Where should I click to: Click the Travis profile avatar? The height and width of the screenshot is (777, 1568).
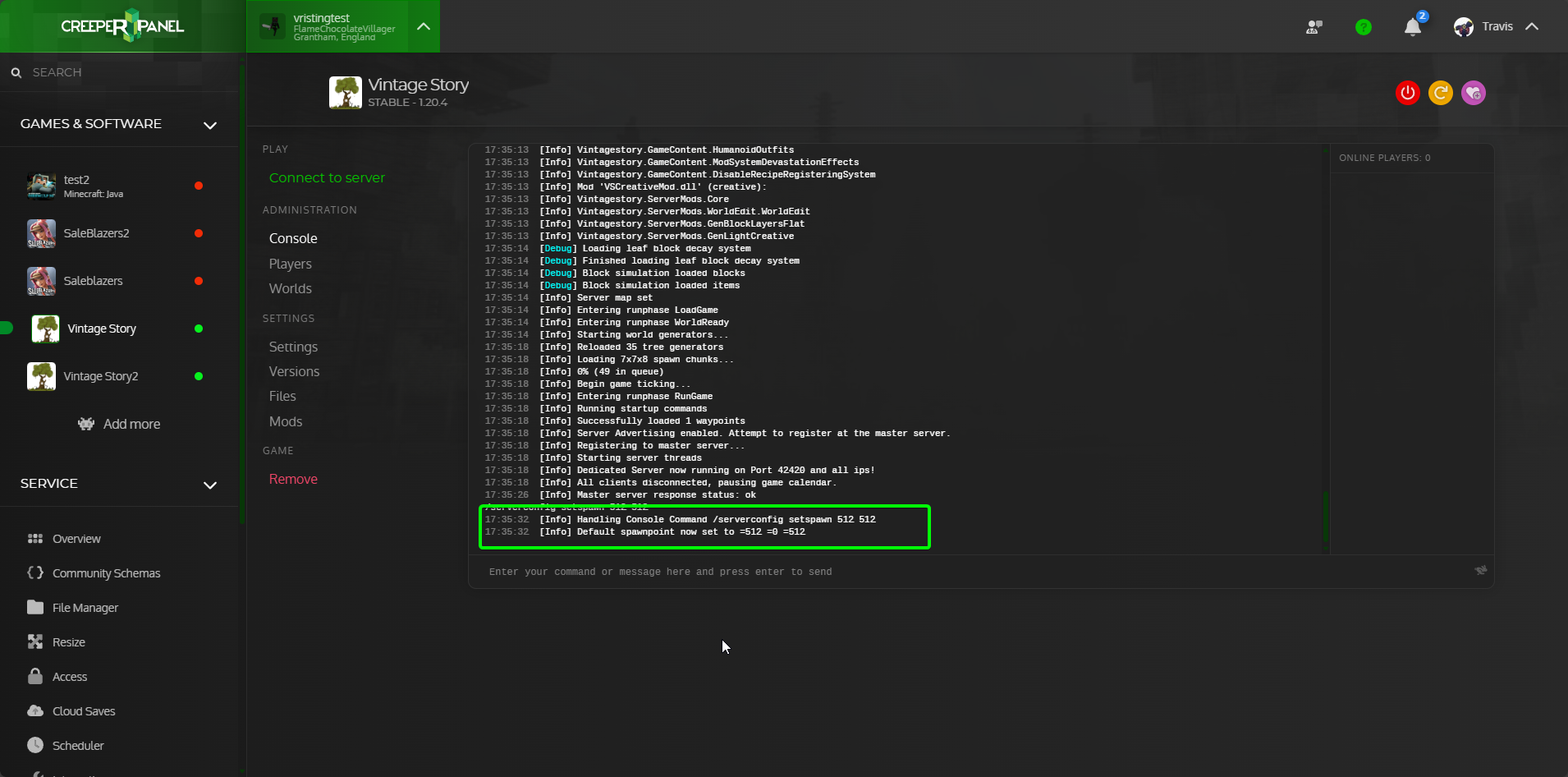1463,27
